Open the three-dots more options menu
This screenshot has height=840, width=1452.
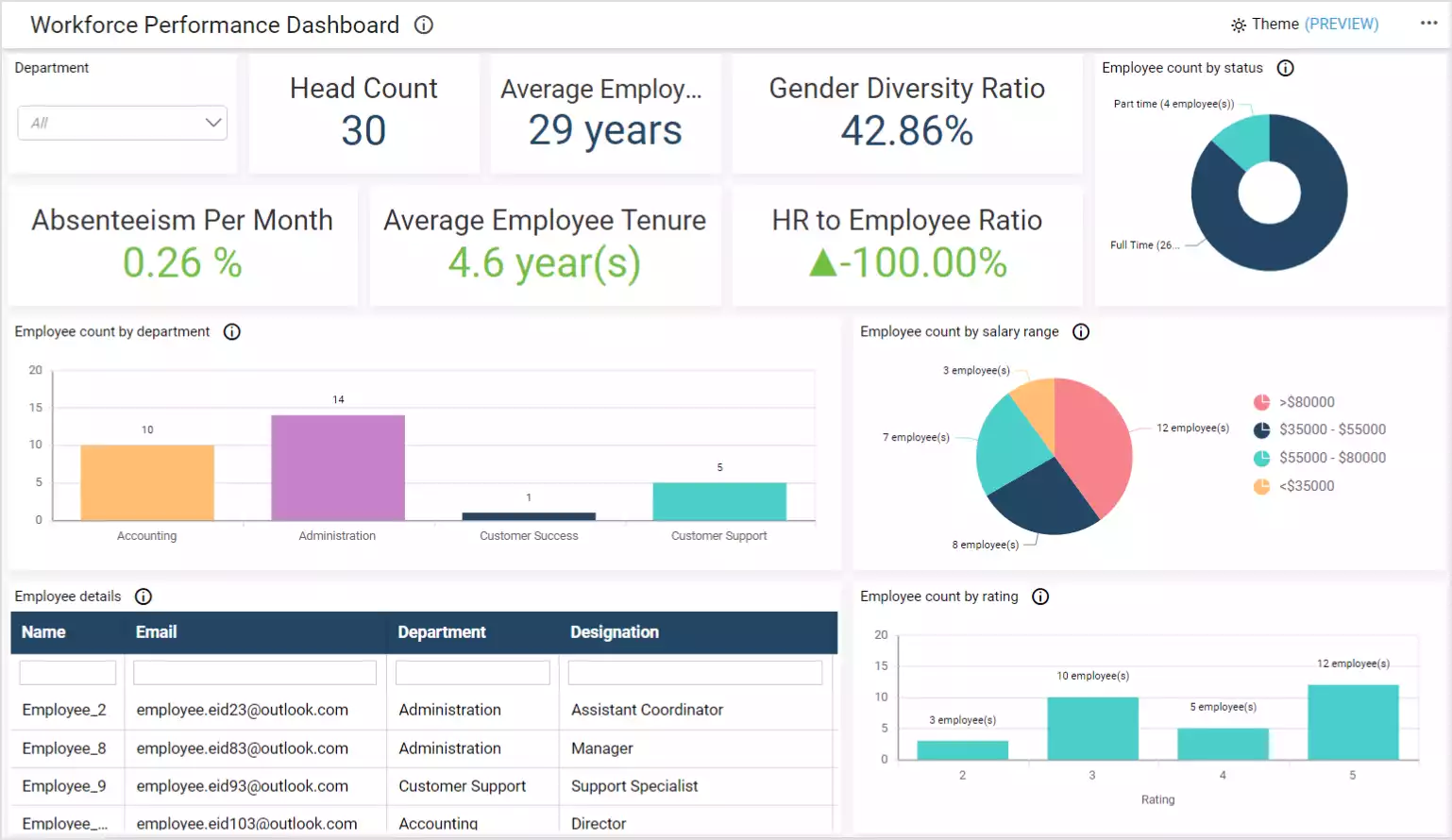point(1429,24)
